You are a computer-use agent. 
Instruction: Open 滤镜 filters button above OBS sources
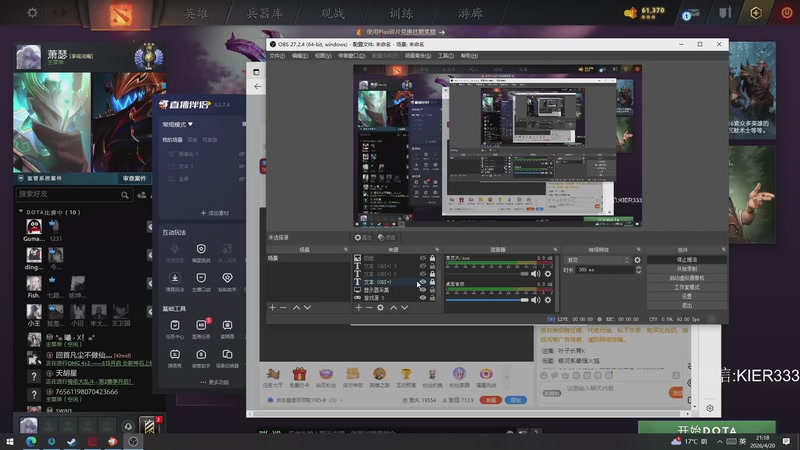pyautogui.click(x=387, y=237)
